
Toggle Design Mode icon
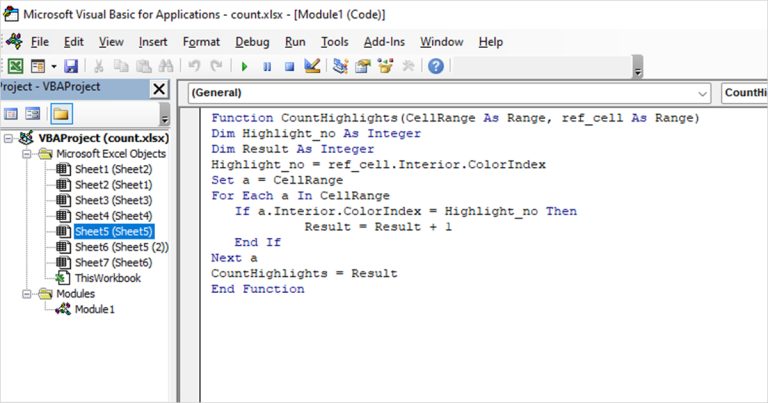point(312,66)
